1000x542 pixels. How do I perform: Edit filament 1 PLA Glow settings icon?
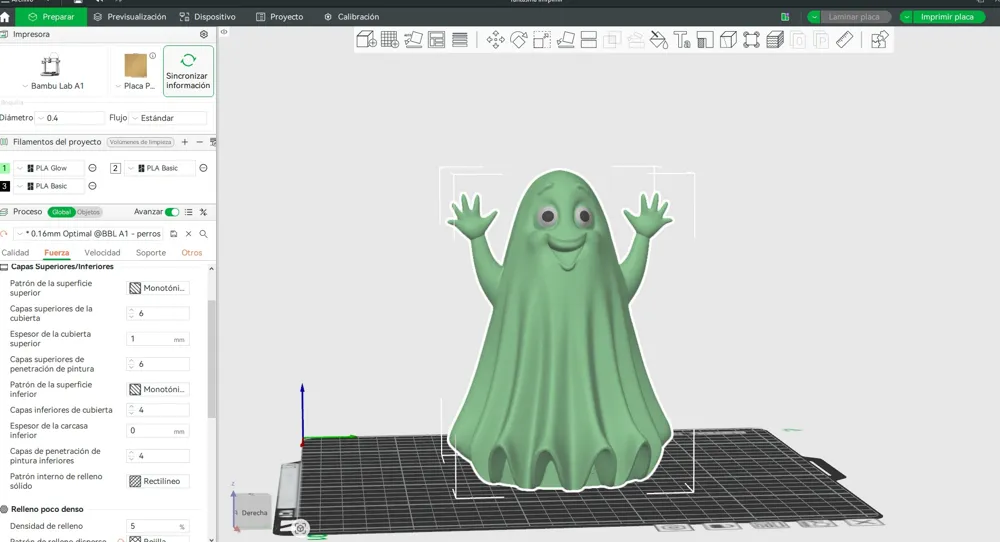click(92, 168)
